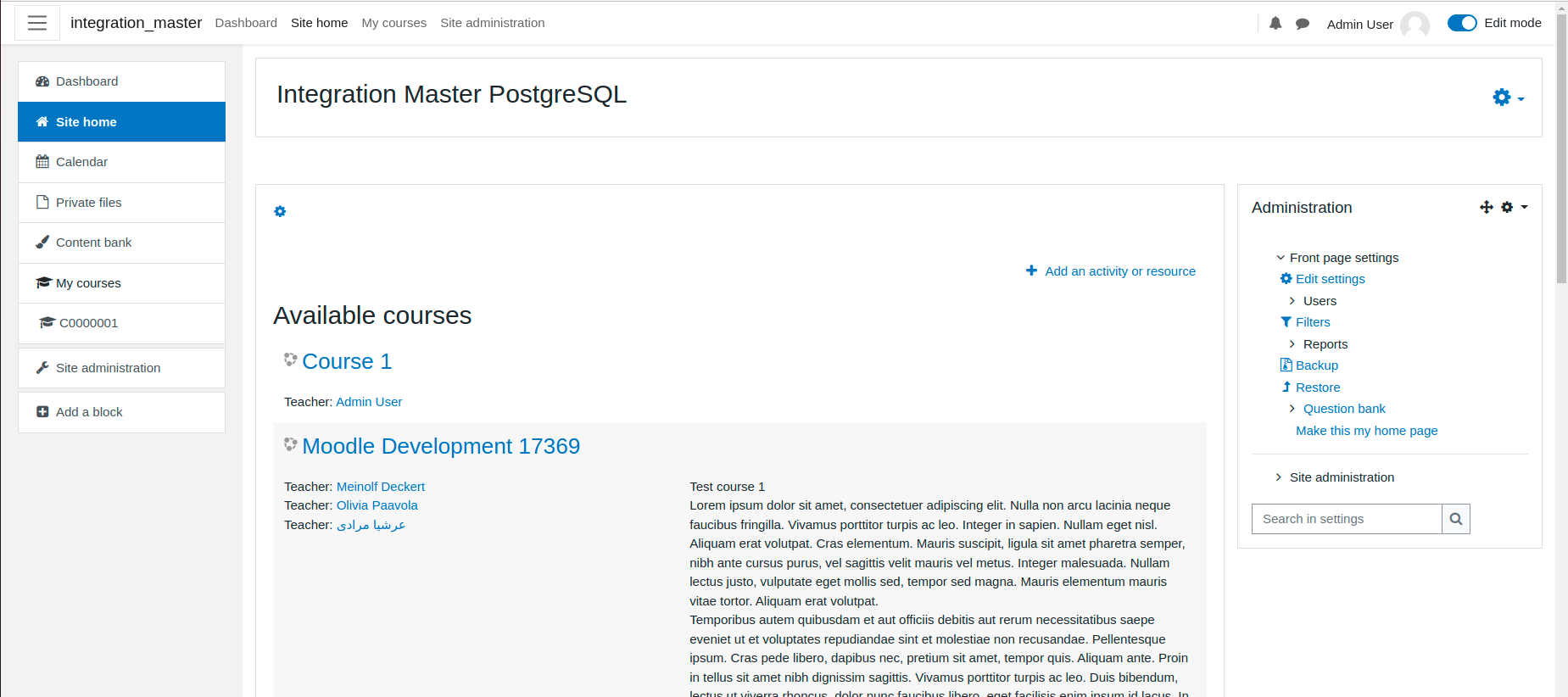Open the notifications bell icon
The image size is (1568, 697).
(1275, 24)
